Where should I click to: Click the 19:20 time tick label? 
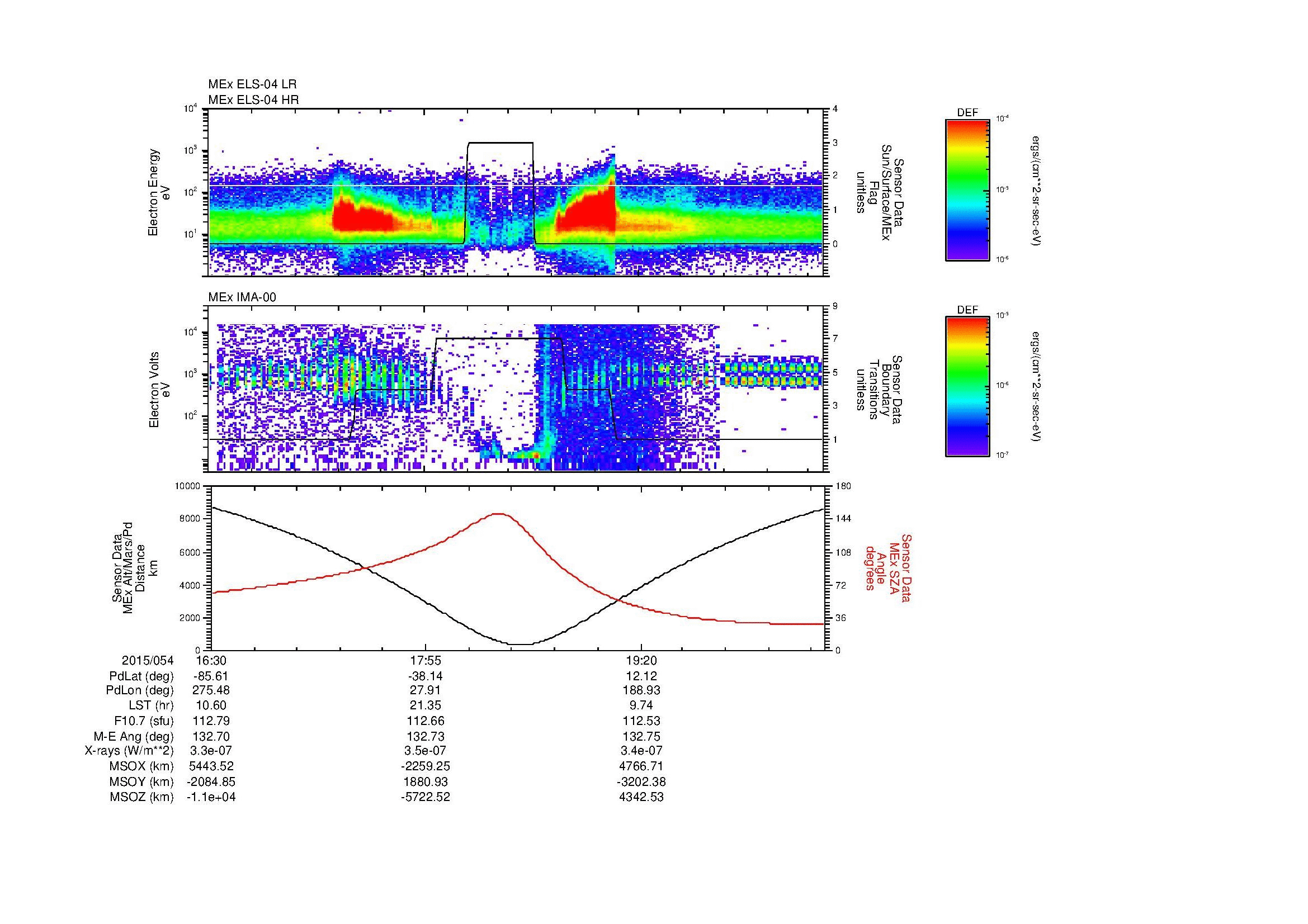coord(641,661)
